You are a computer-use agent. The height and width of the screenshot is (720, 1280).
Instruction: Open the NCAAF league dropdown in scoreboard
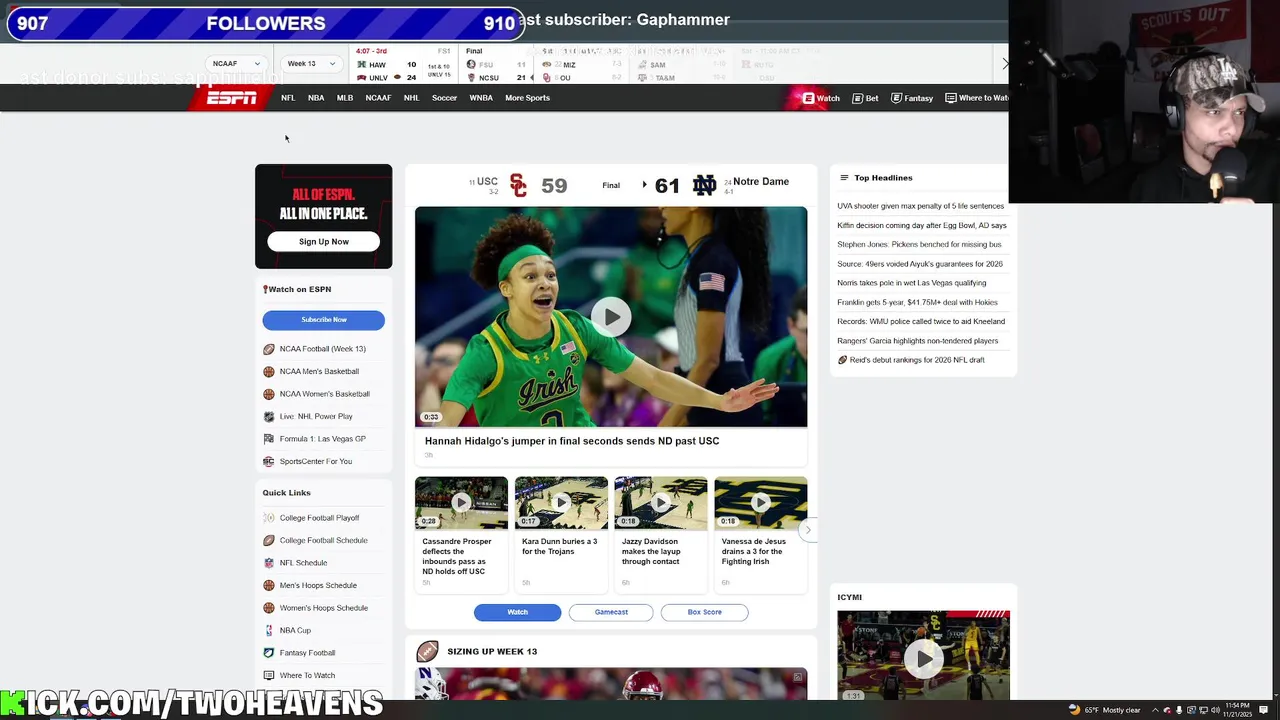pos(236,63)
